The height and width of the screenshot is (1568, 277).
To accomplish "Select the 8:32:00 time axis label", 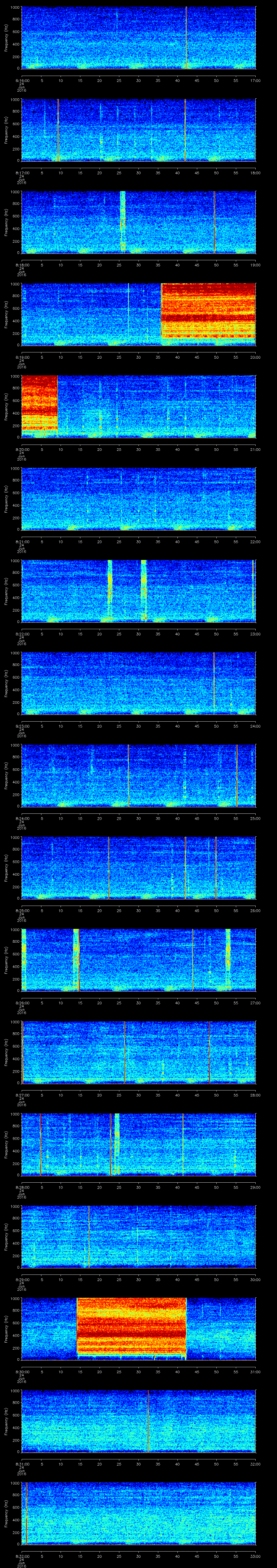I will pos(22,1556).
